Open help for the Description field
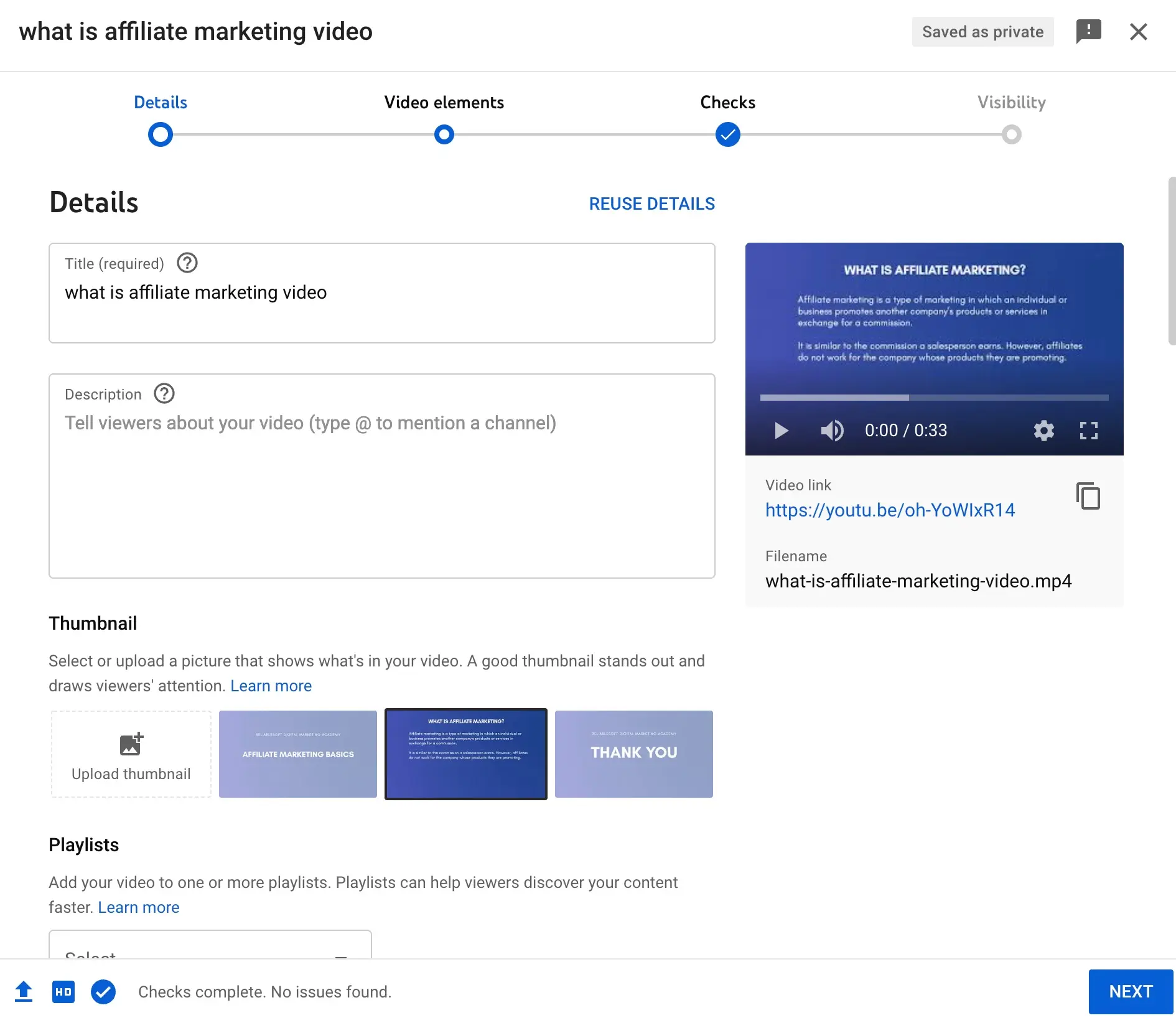The image size is (1176, 1018). pos(164,394)
